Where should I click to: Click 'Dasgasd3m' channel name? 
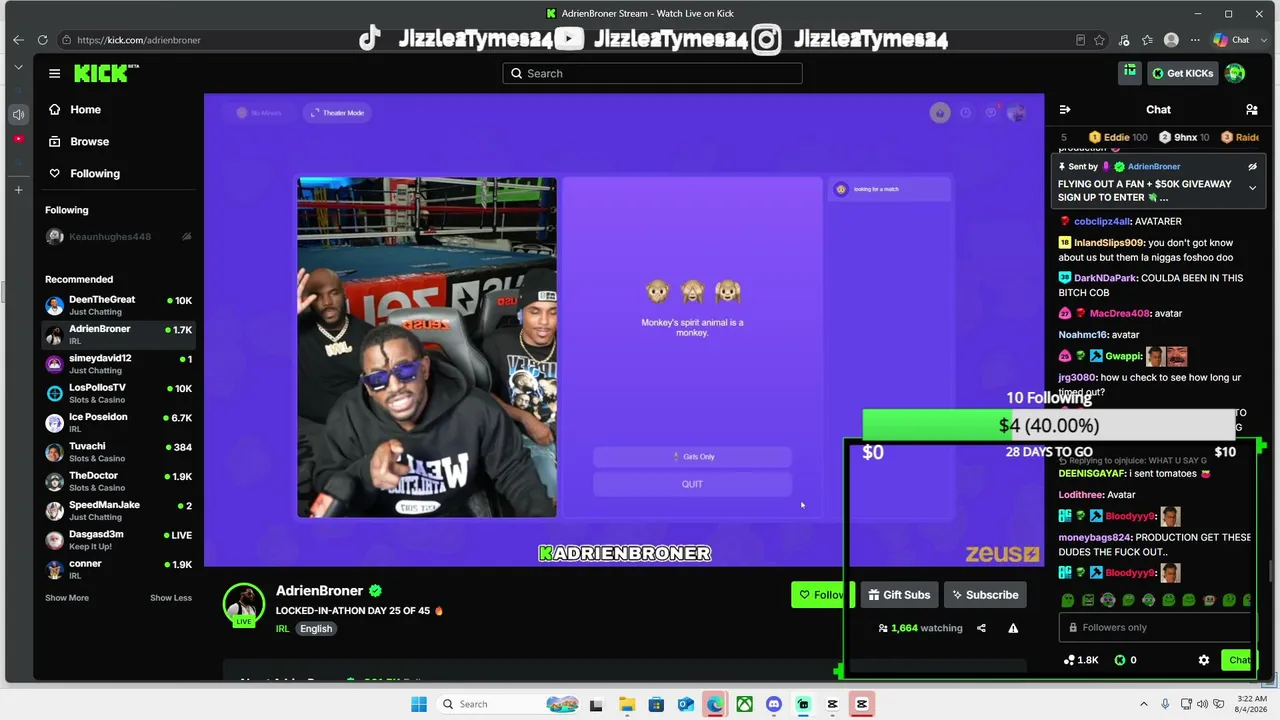(x=96, y=534)
